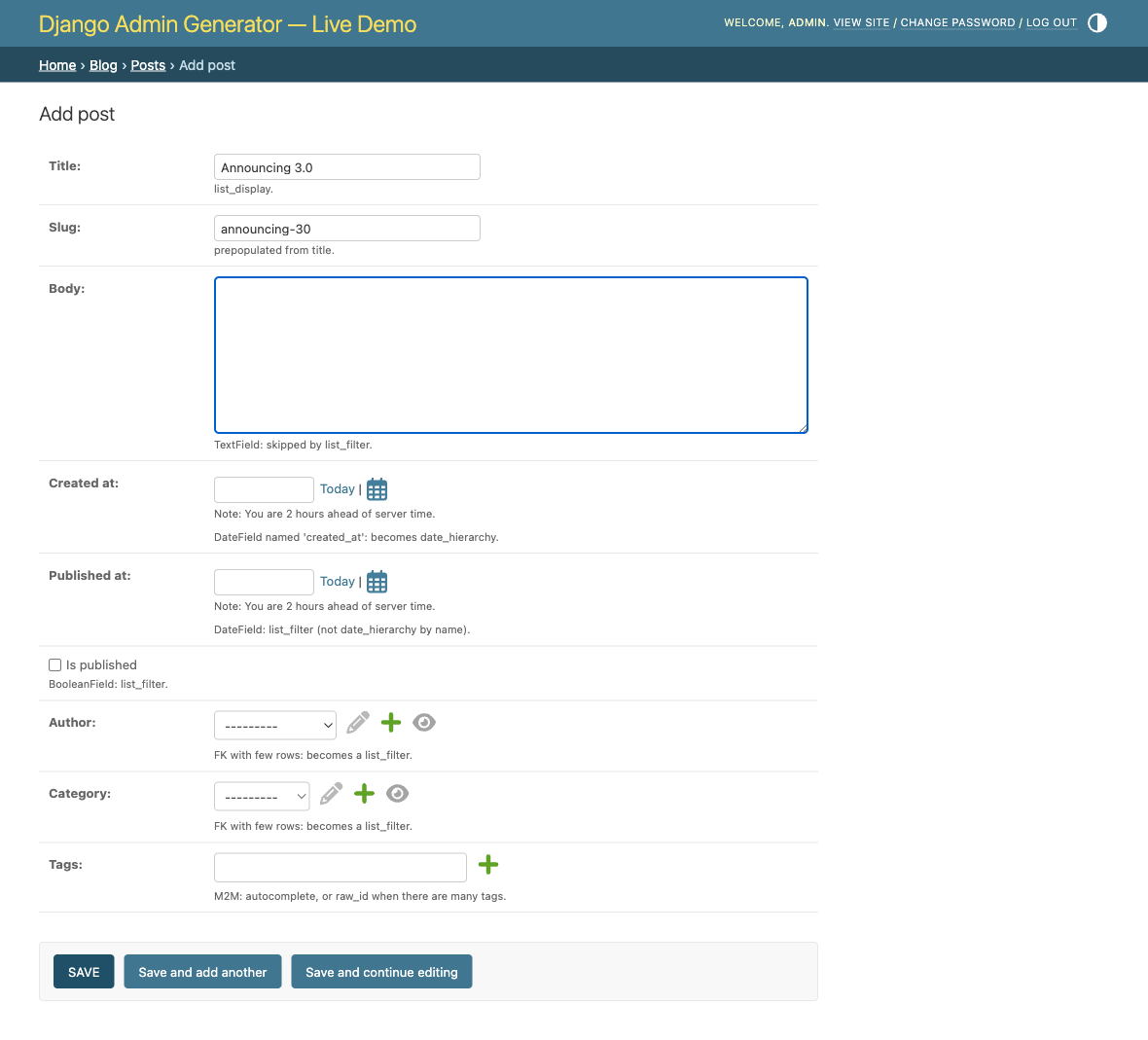
Task: View selected category with eye icon
Action: coord(398,793)
